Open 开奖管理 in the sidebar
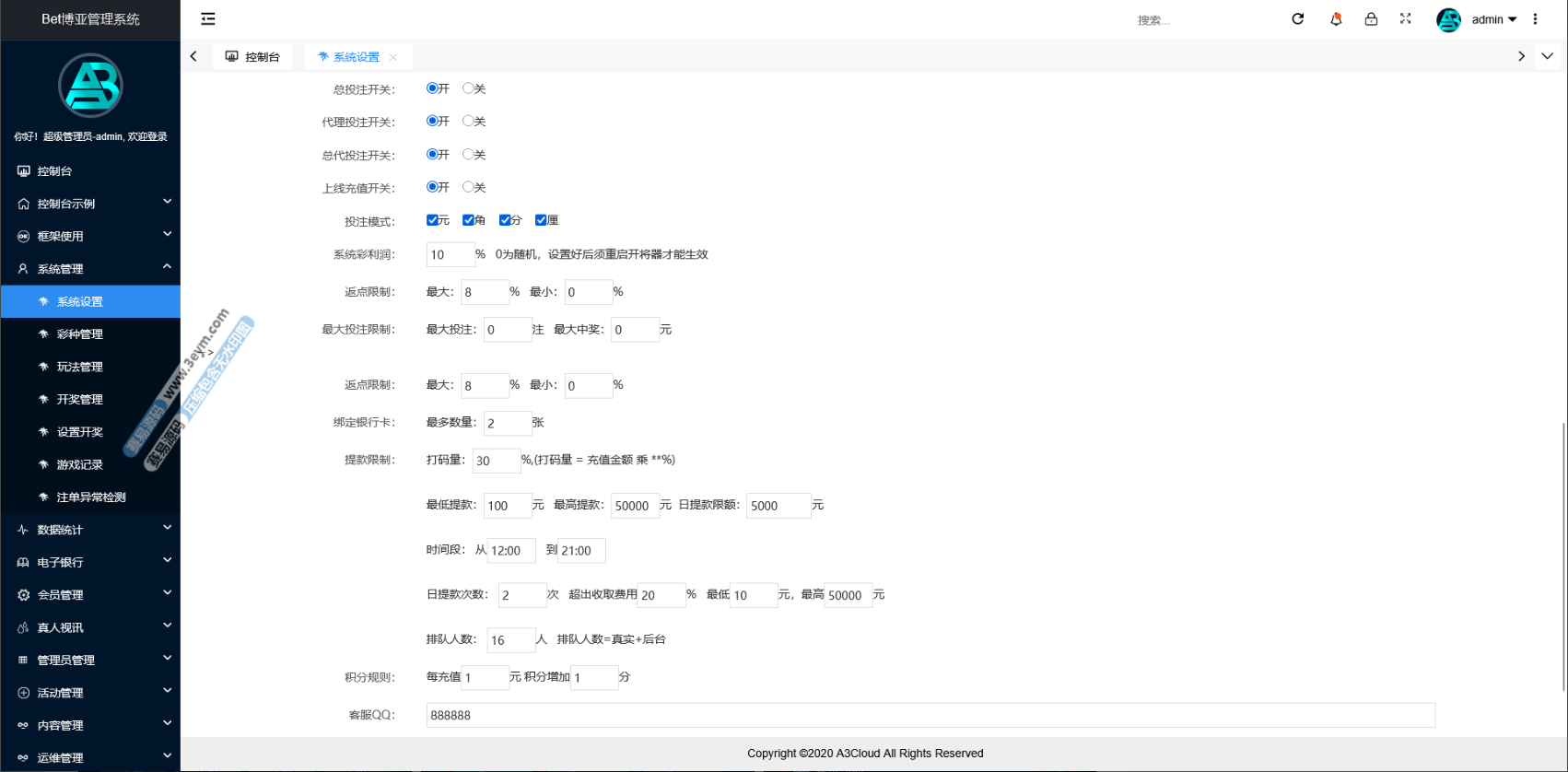 (x=80, y=400)
